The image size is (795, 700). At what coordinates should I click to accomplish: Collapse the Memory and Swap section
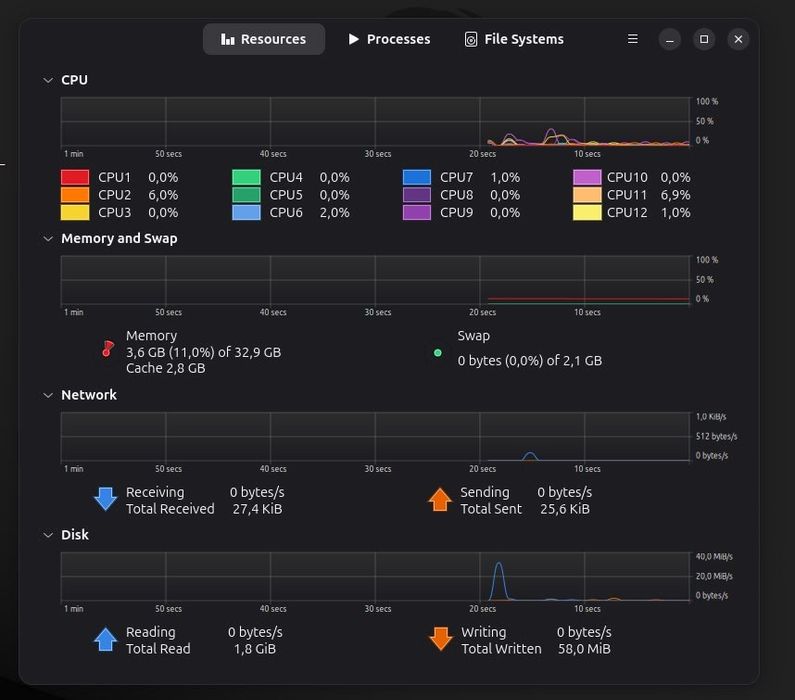pos(48,239)
